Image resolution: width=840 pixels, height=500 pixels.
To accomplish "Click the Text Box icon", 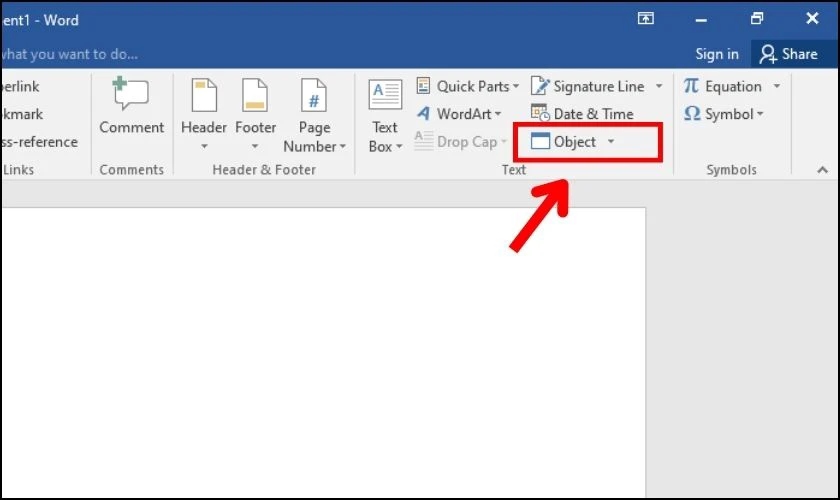I will (385, 94).
